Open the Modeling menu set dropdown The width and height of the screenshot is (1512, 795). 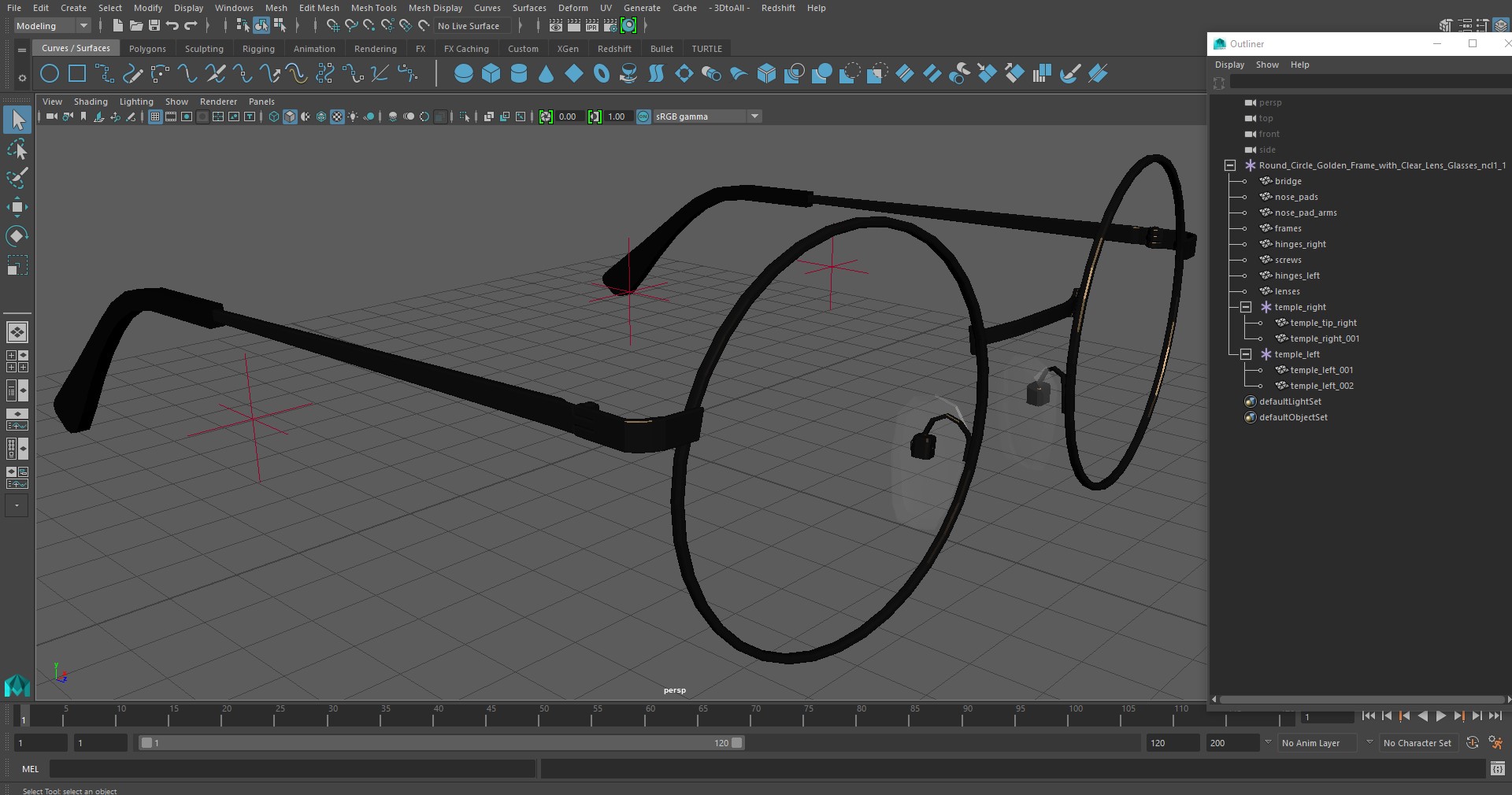[x=52, y=26]
